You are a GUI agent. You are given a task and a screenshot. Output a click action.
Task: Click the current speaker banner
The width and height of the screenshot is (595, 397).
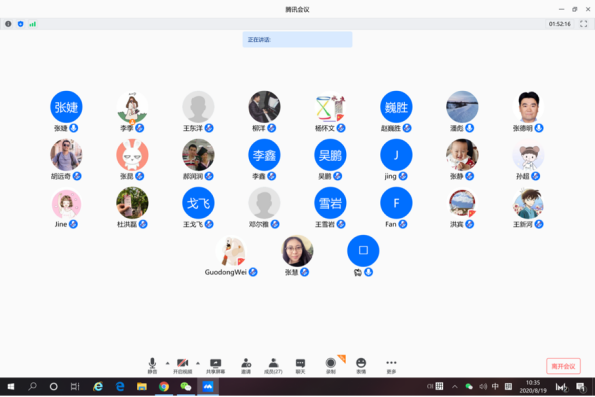tap(298, 39)
